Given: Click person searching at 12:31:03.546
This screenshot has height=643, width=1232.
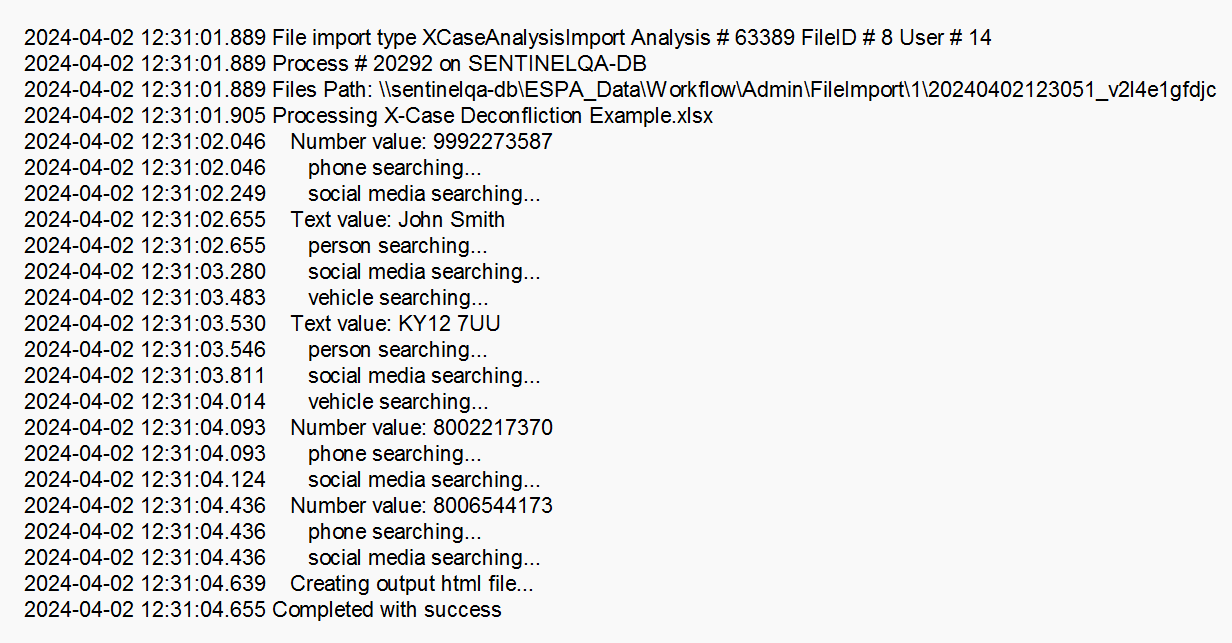Looking at the screenshot, I should [398, 350].
